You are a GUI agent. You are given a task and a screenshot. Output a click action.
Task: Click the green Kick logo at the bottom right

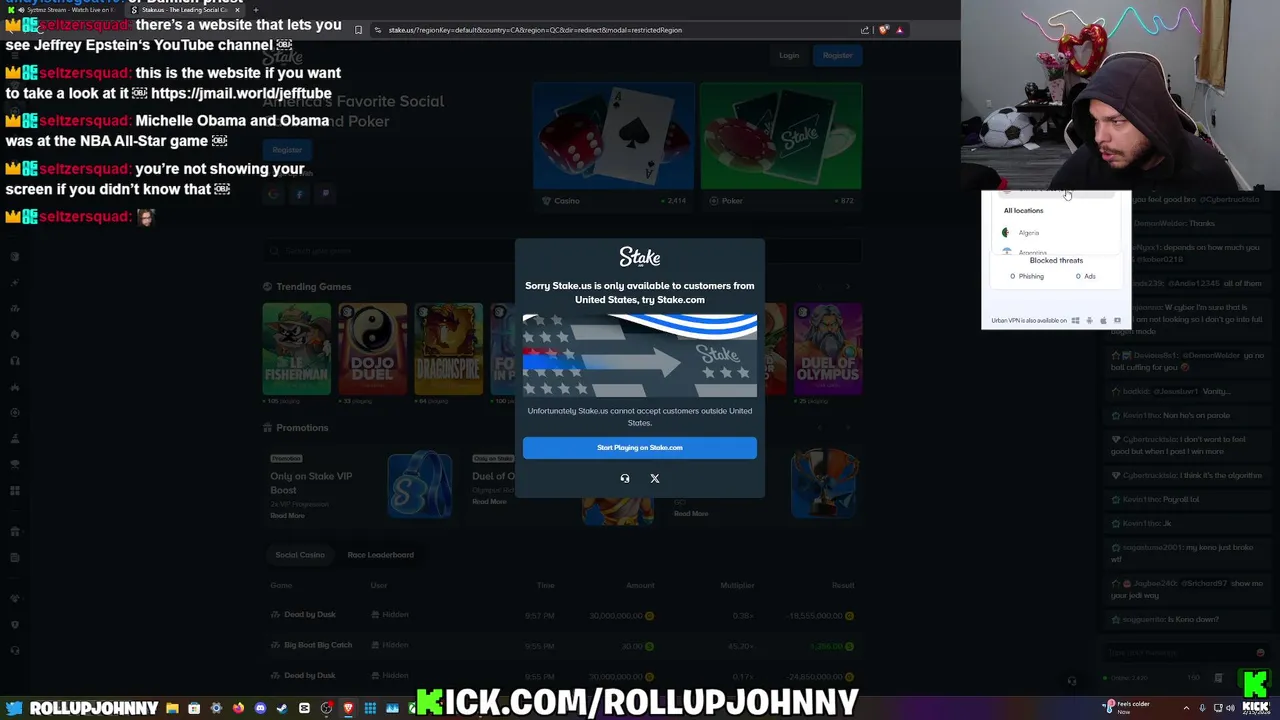[1255, 684]
